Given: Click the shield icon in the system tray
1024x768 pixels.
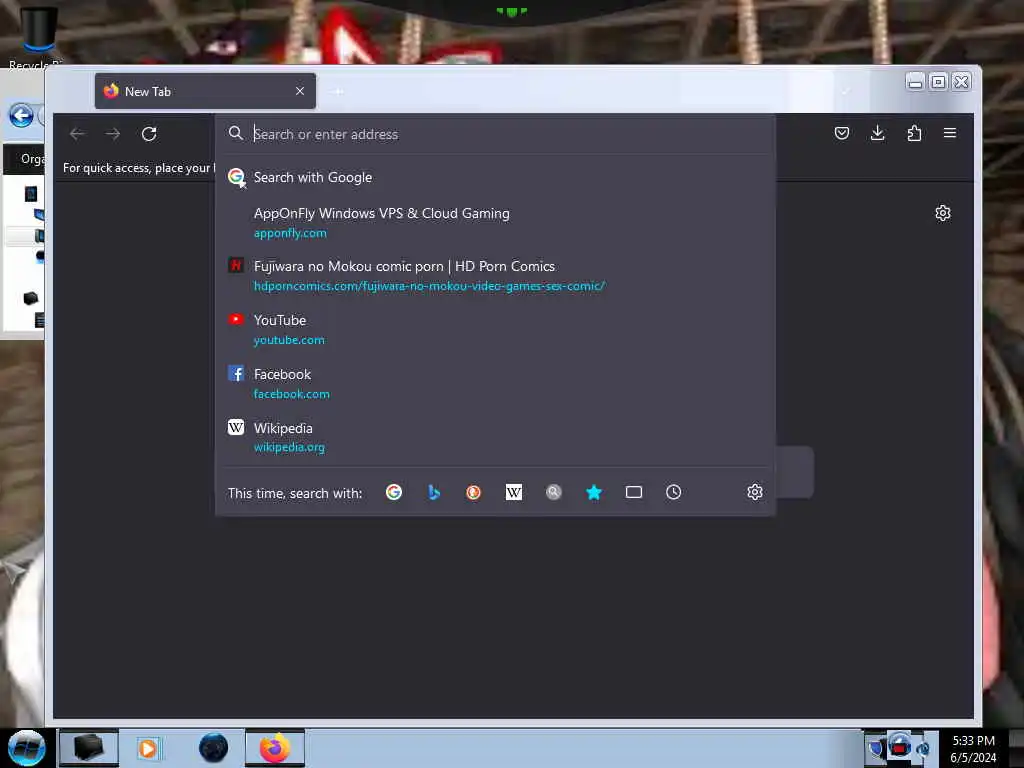Looking at the screenshot, I should tap(876, 748).
